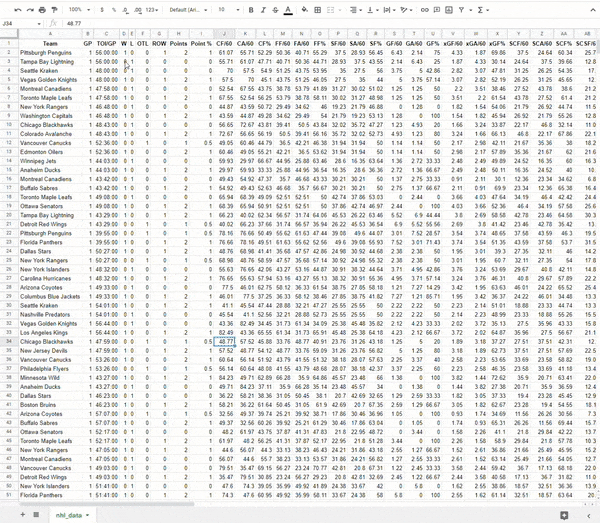Redo the last undone action
The height and width of the screenshot is (523, 600).
[30, 10]
